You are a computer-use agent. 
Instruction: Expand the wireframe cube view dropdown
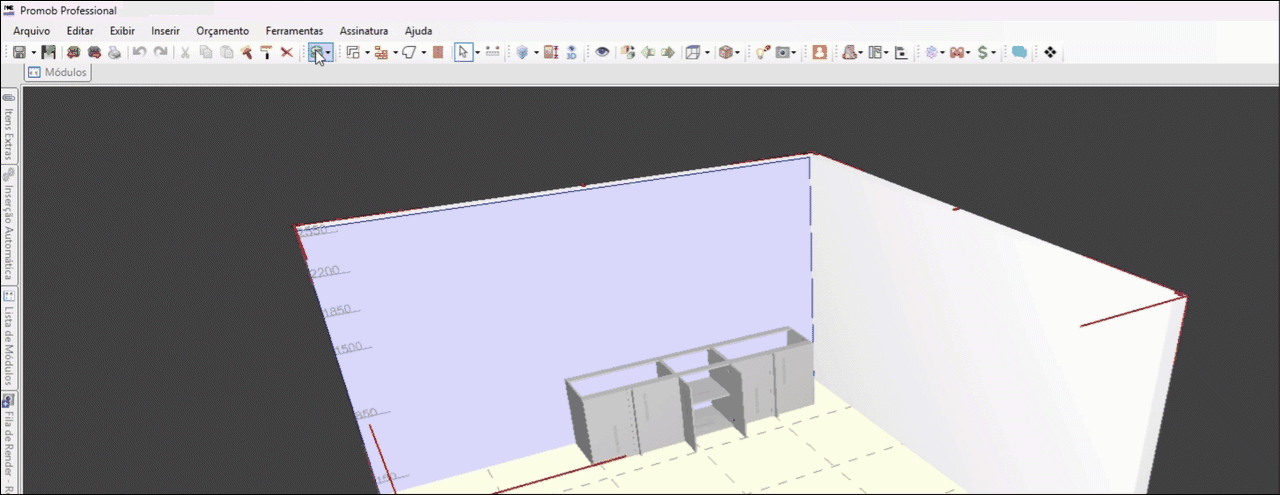(707, 52)
